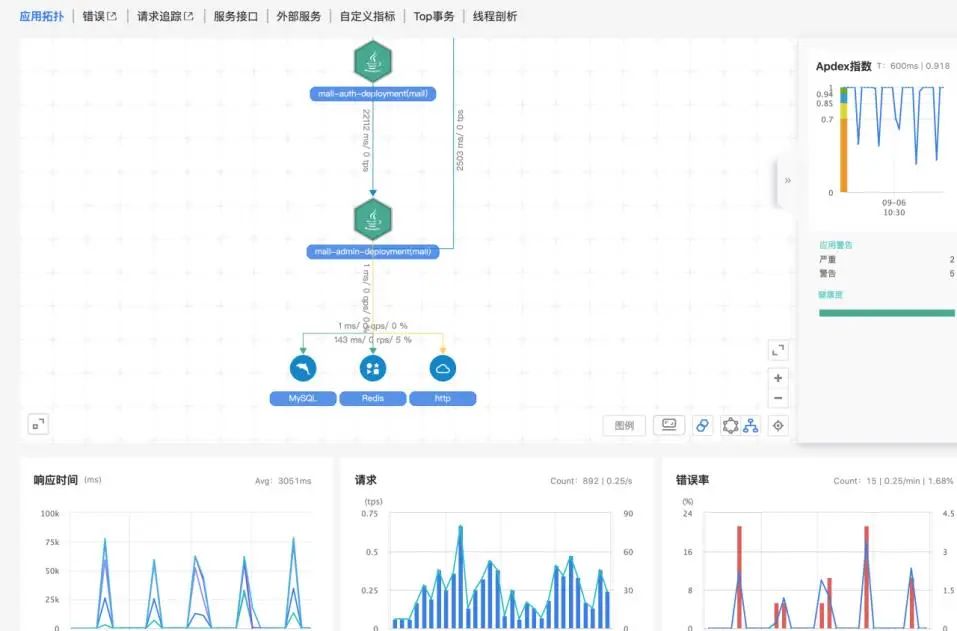Click the expand icon at topology bottom-left
The height and width of the screenshot is (631, 957).
coord(37,425)
